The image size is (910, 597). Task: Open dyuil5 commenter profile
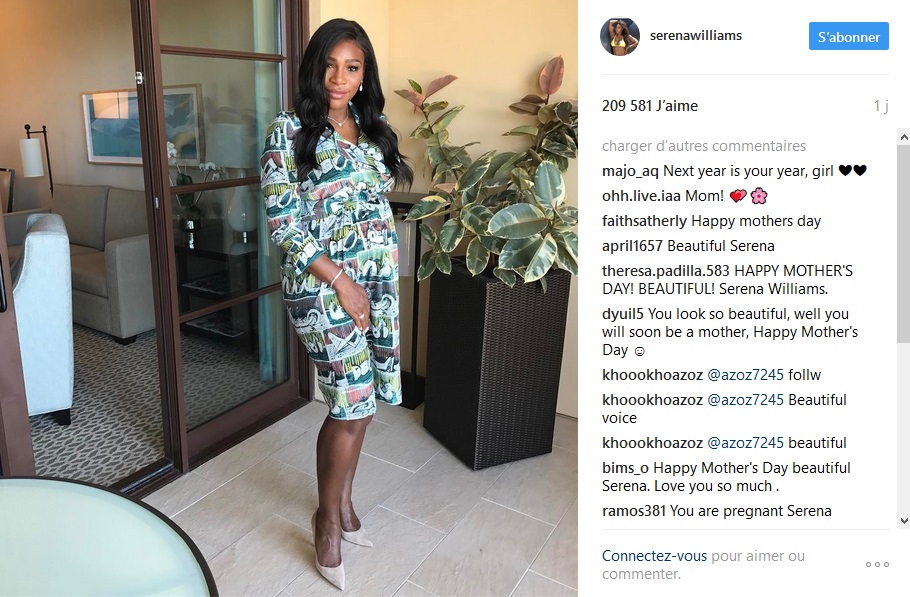coord(623,314)
